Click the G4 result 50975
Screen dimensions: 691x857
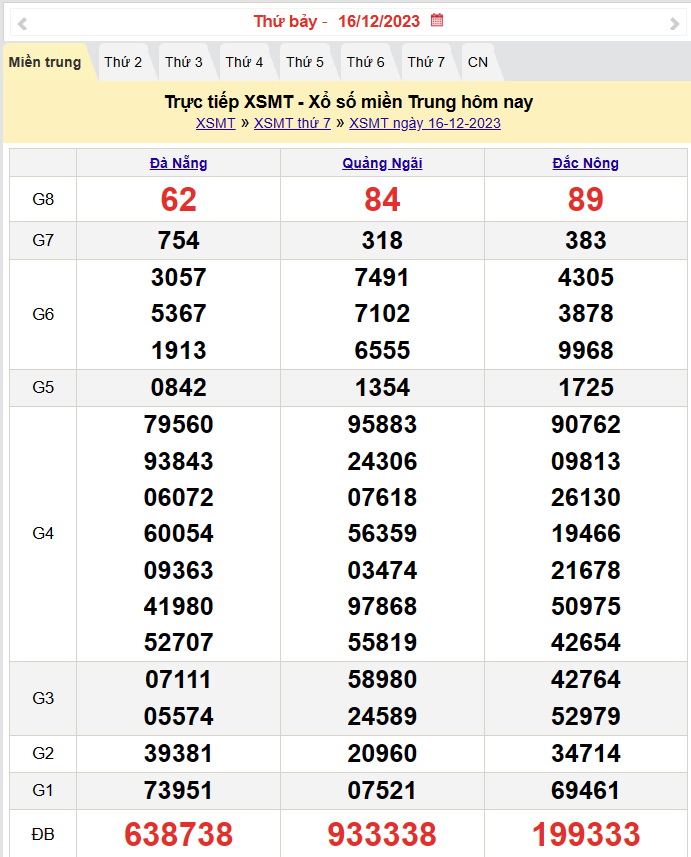(x=585, y=607)
